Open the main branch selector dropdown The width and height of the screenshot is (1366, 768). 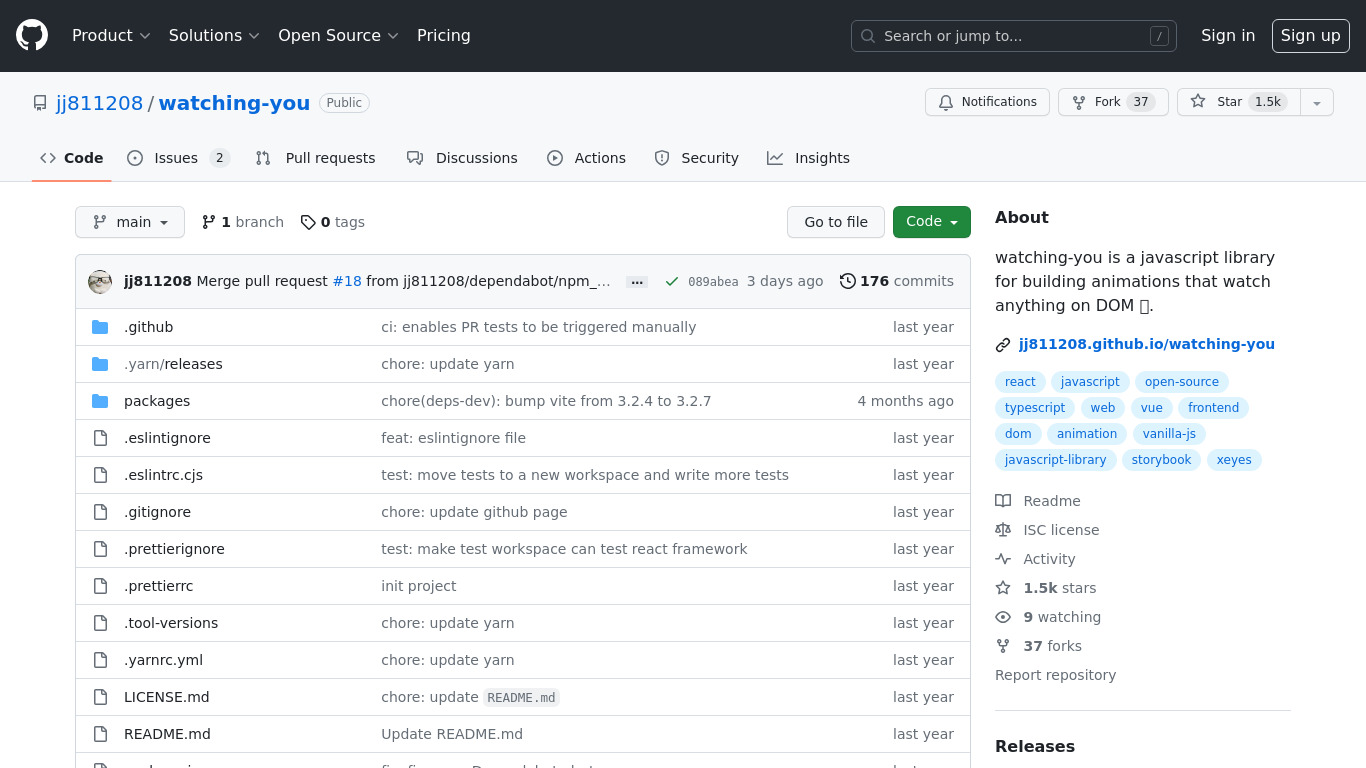point(130,222)
